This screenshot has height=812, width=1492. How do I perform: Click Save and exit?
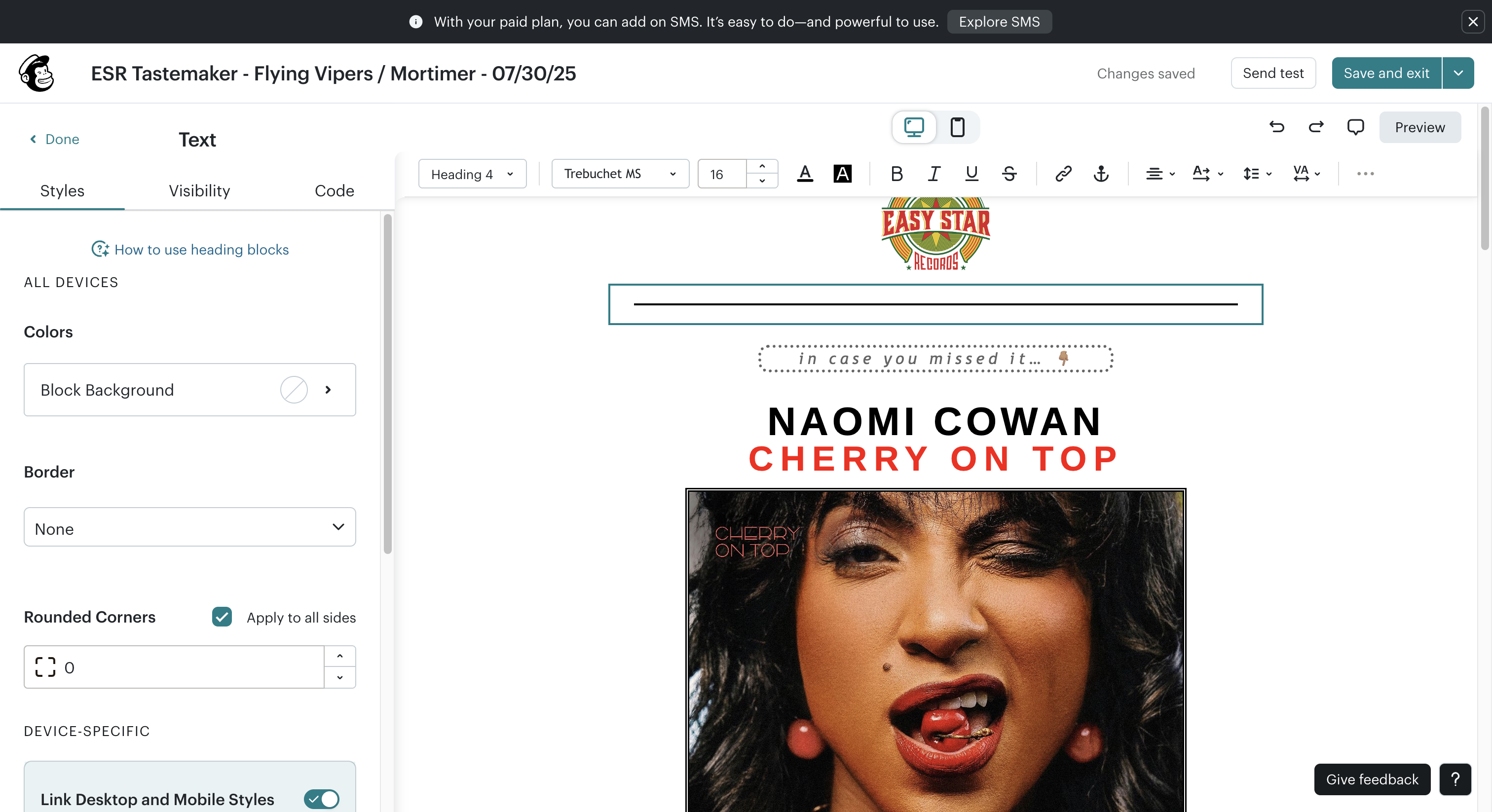[x=1386, y=73]
